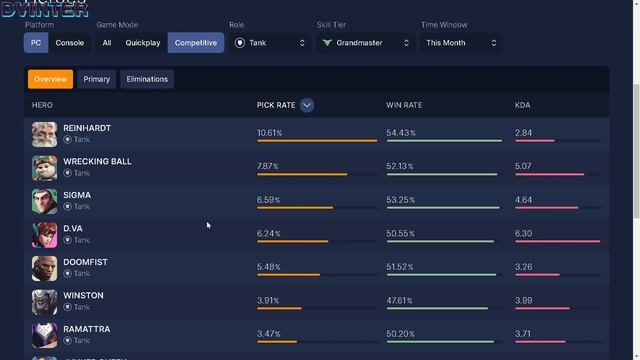640x360 pixels.
Task: Sort by the KDA column header
Action: click(x=522, y=105)
